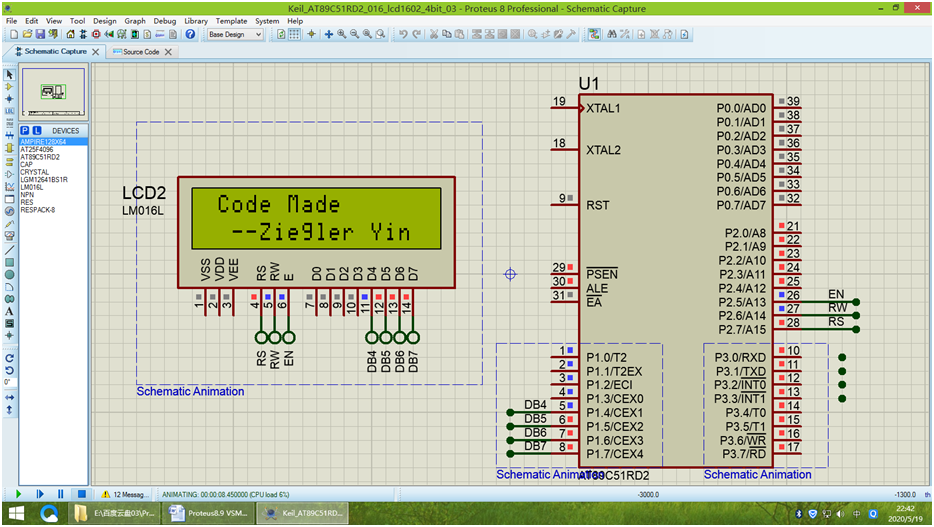Screen dimensions: 934x527
Task: Open the File menu
Action: (x=11, y=21)
